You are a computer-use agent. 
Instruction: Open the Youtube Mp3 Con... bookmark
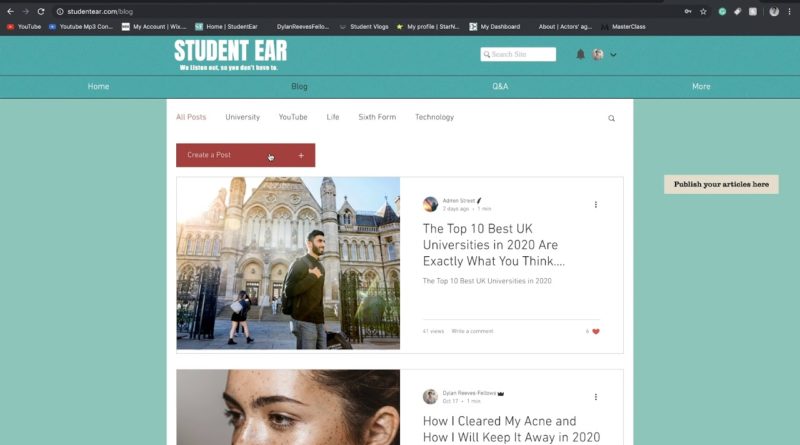point(81,27)
